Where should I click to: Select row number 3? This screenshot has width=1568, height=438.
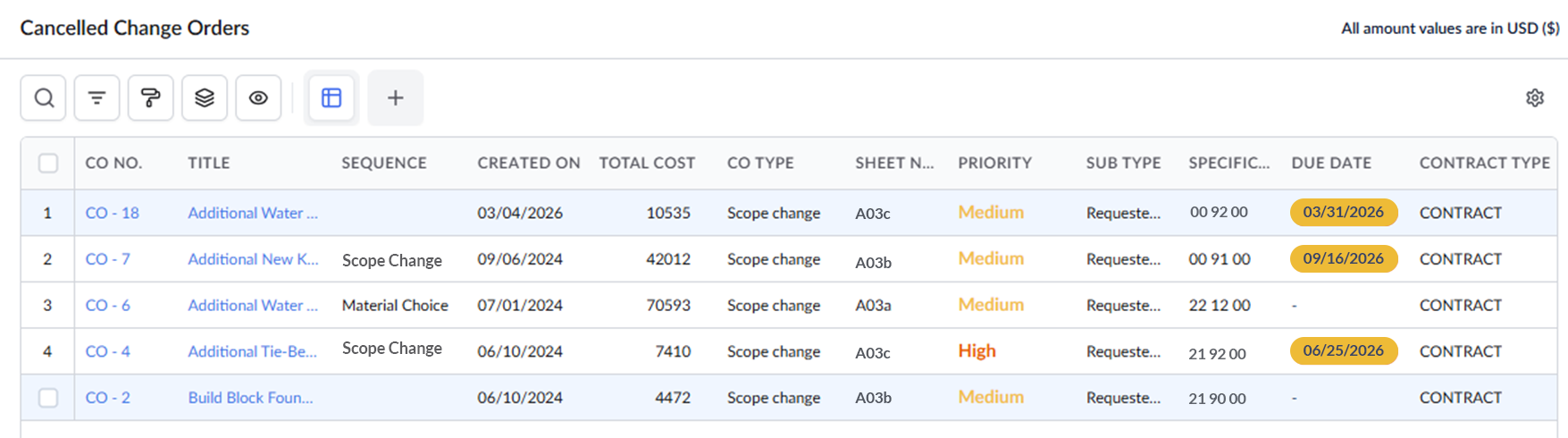click(47, 306)
